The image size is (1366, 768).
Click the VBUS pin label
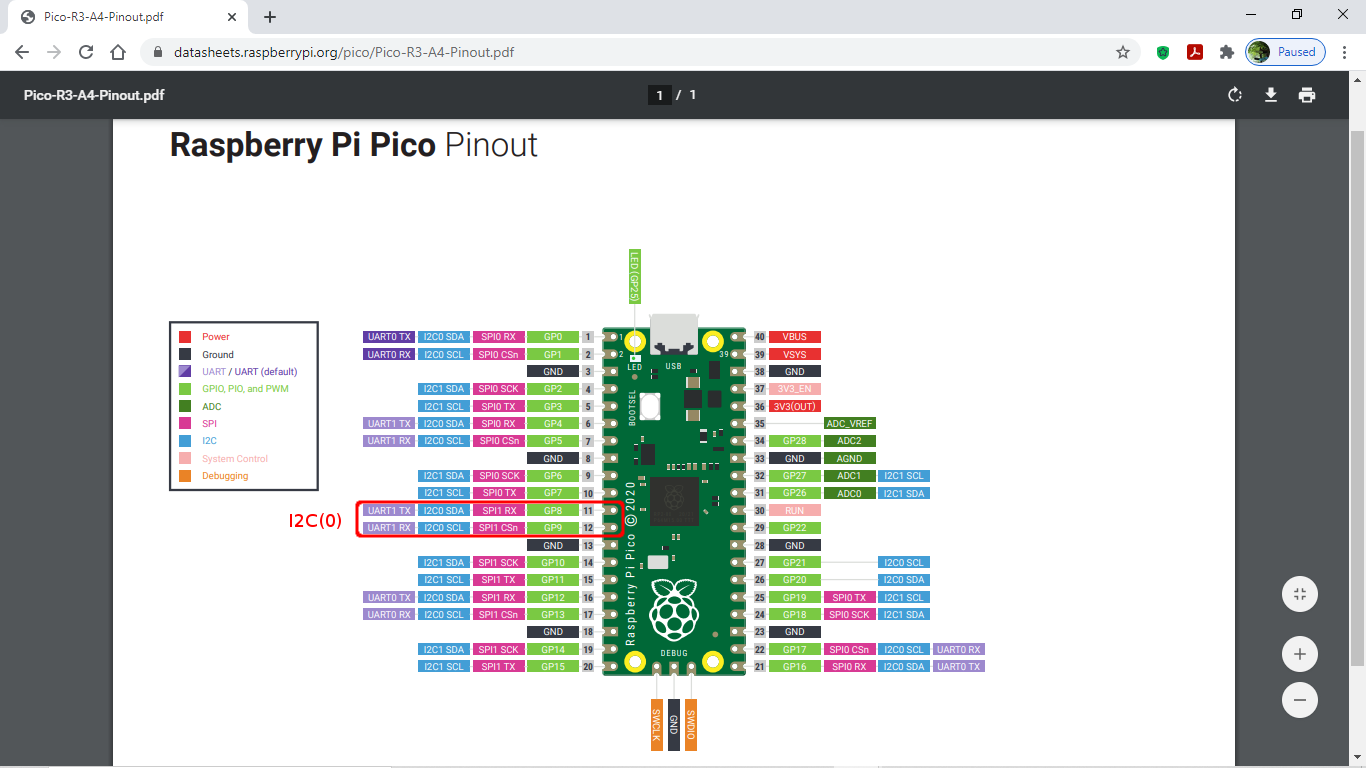pyautogui.click(x=795, y=337)
